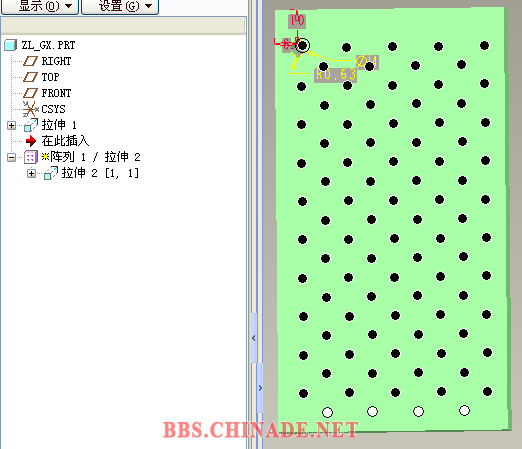Screen dimensions: 522x449
Task: Click the FRONT datum plane icon
Action: [x=30, y=93]
